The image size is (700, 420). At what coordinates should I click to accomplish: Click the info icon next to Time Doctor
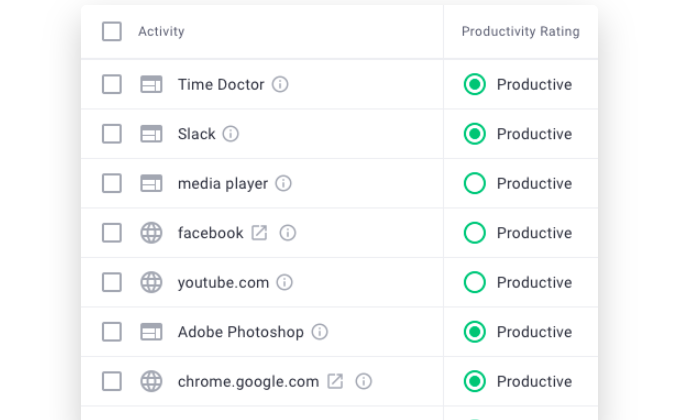[x=280, y=84]
